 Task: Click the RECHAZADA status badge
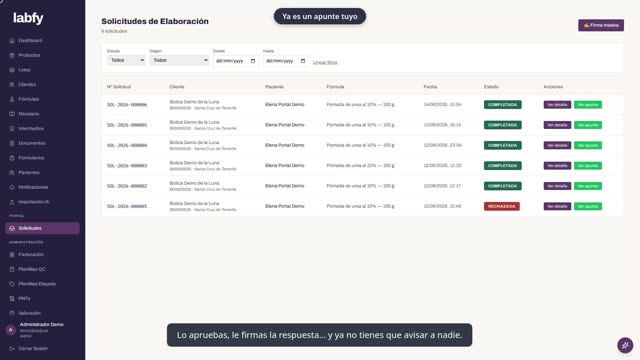tap(502, 207)
